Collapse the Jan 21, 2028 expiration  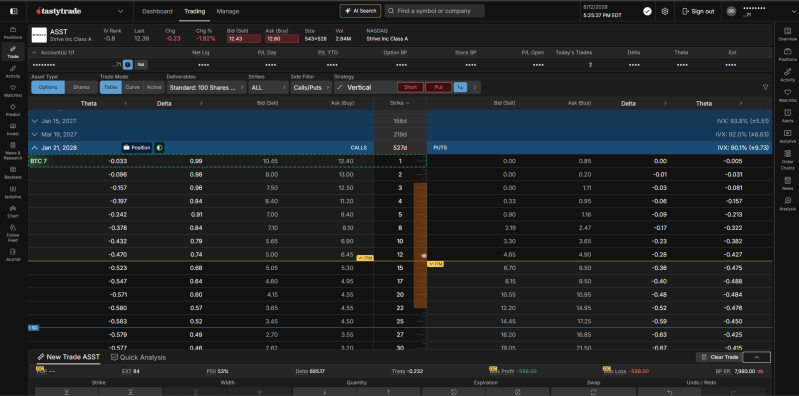click(35, 148)
